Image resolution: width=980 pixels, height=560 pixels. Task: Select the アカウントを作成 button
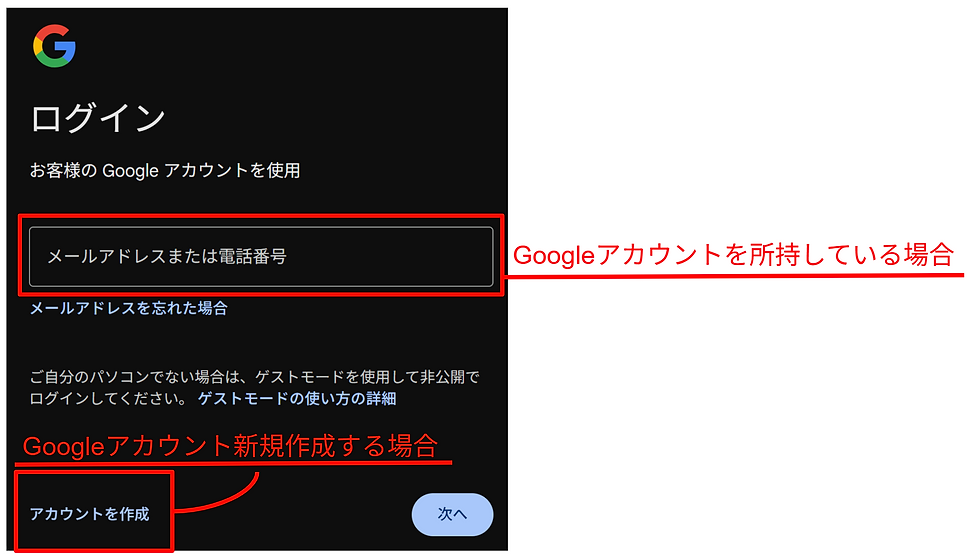click(x=89, y=514)
